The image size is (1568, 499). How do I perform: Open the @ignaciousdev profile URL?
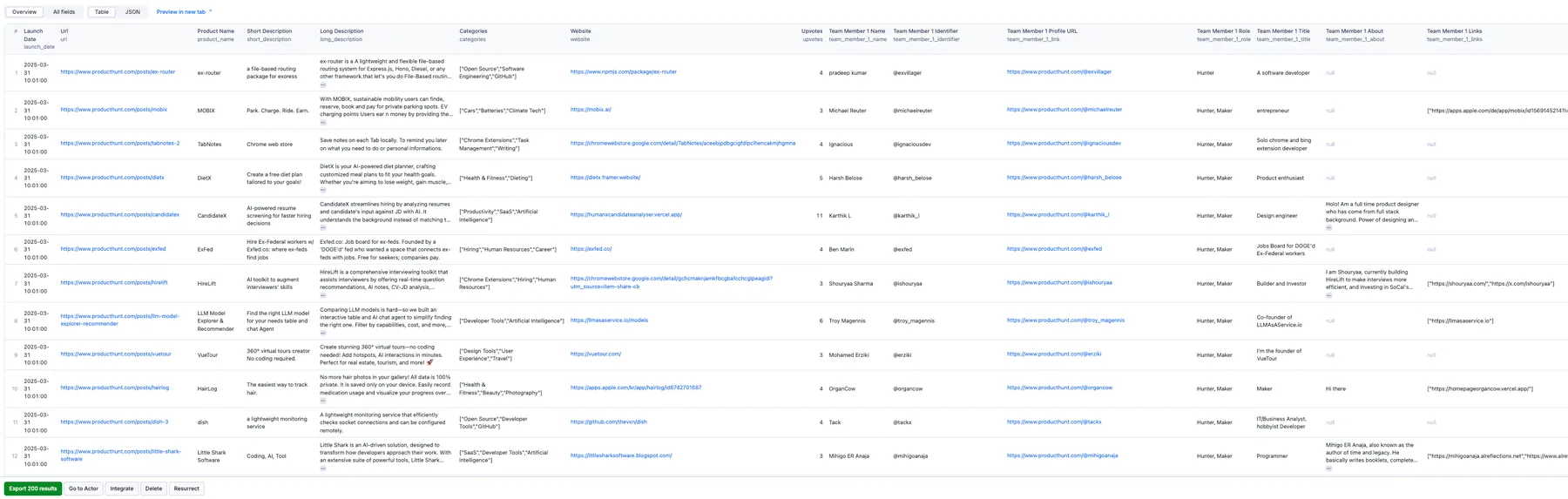pos(1064,144)
